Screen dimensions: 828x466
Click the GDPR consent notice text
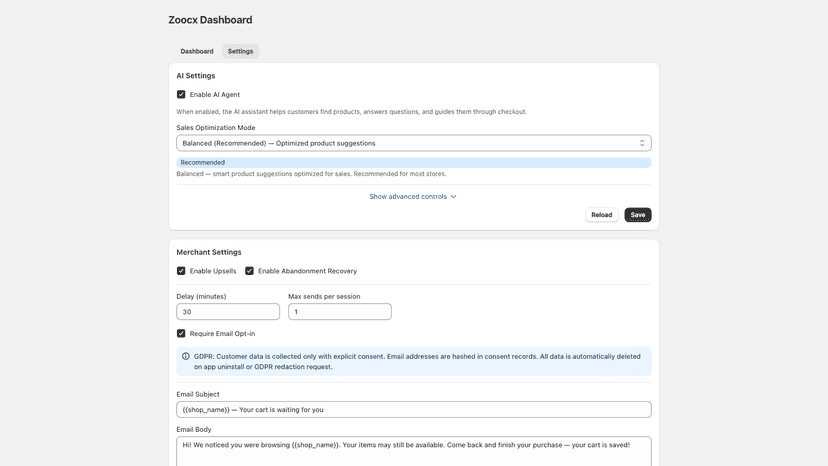tap(417, 361)
